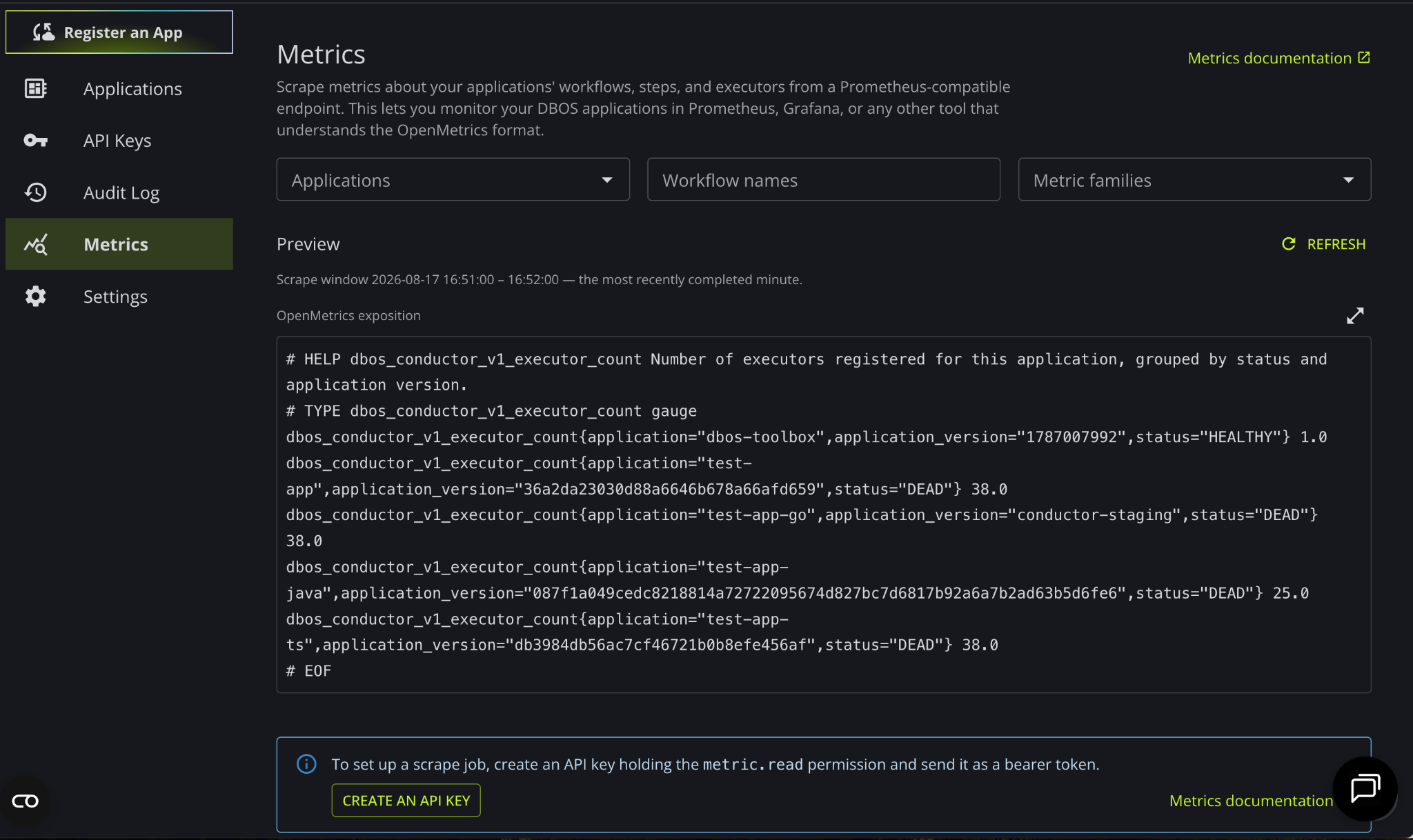
Task: Click the CREATE AN API KEY button
Action: coord(406,801)
